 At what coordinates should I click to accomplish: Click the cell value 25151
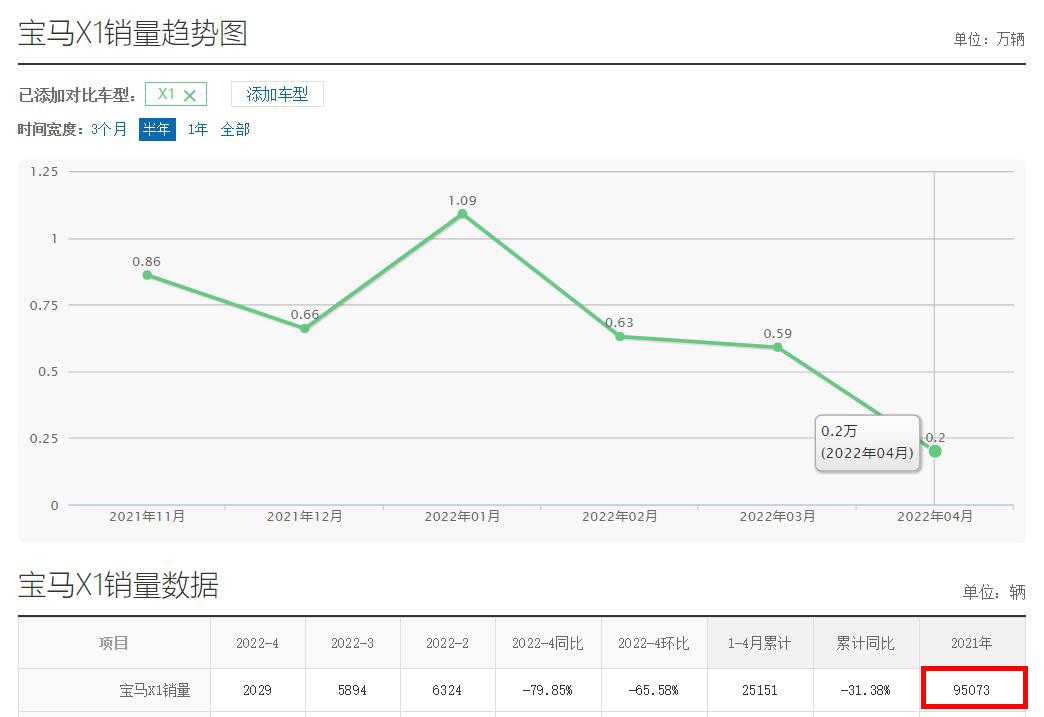click(x=760, y=690)
